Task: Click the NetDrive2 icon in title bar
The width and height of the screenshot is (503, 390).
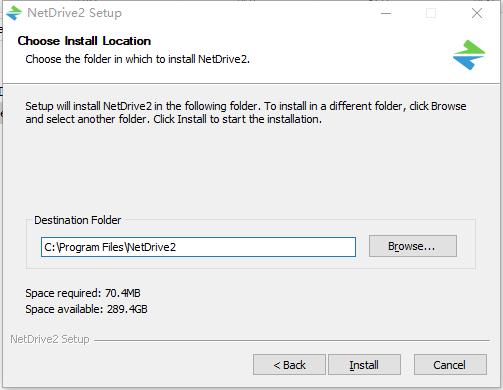Action: point(14,13)
